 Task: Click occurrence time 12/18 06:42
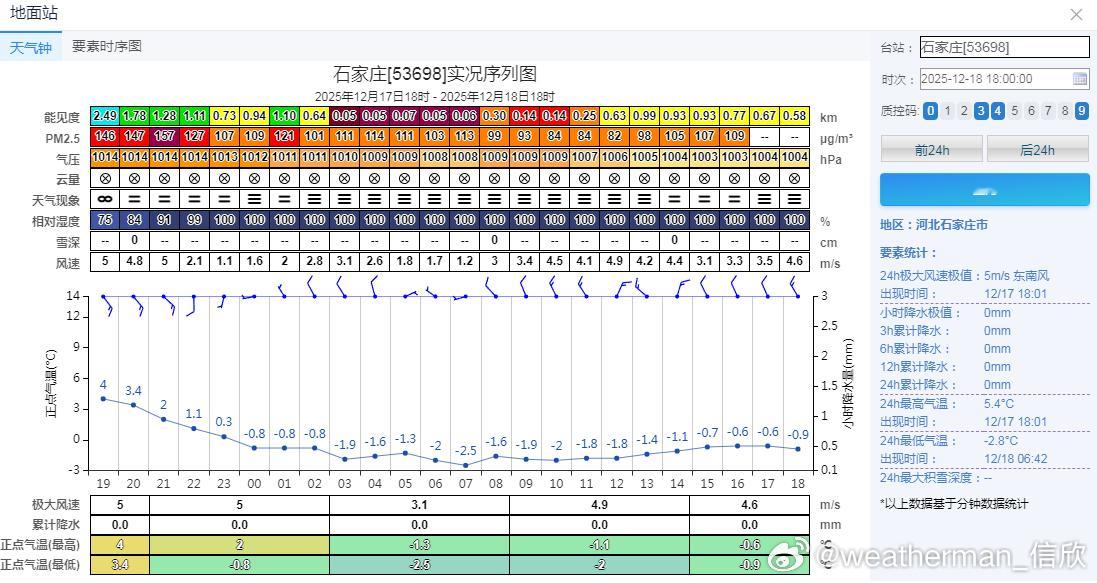coord(1016,459)
